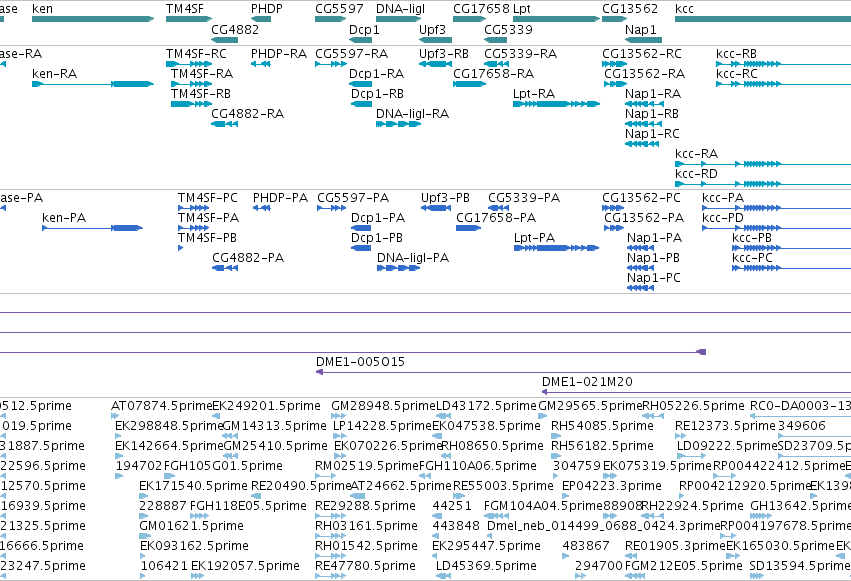Select the Dcp1-RB transcript label
The image size is (851, 581).
pos(377,94)
